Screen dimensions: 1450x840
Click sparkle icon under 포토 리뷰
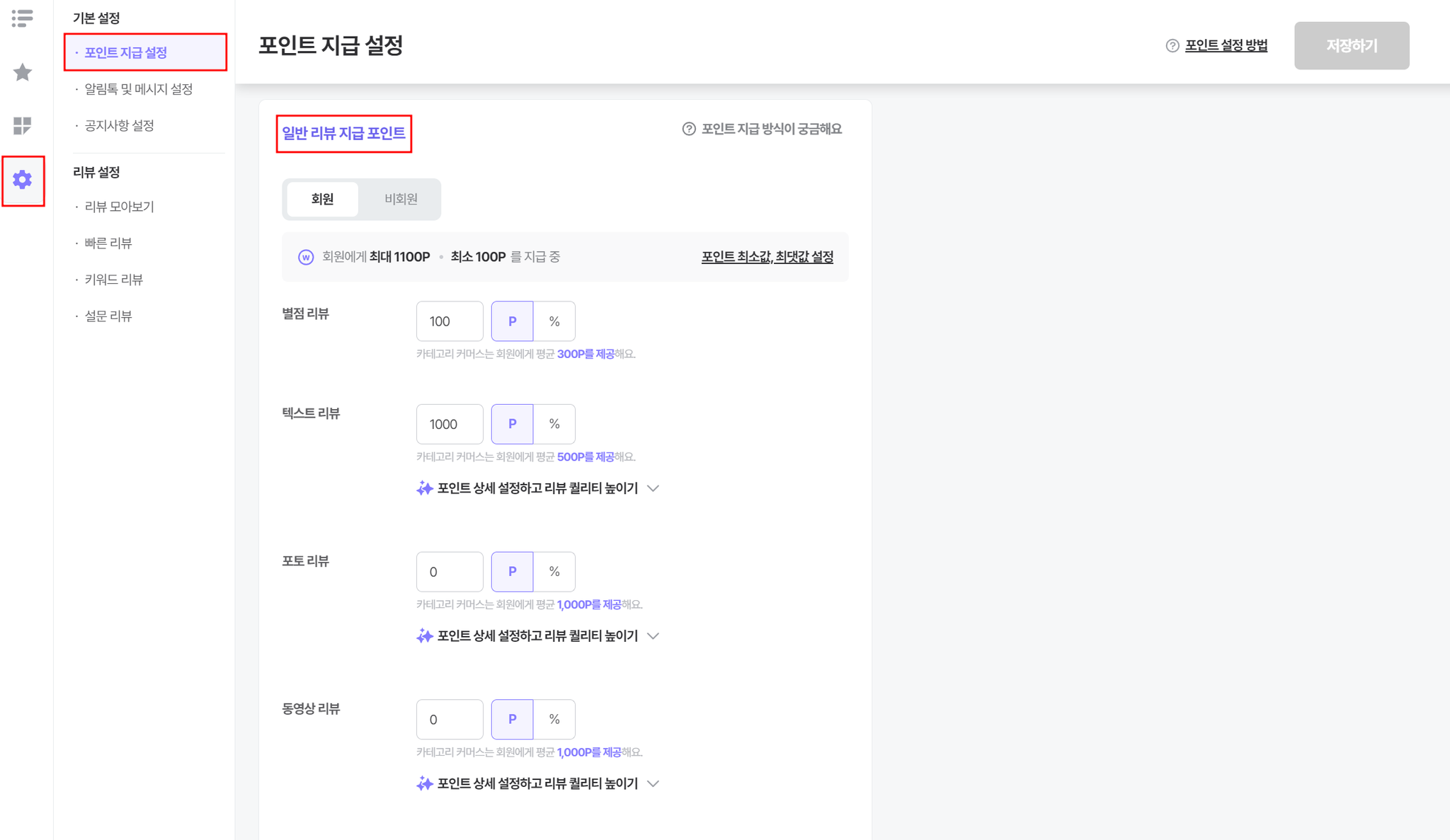click(x=425, y=636)
